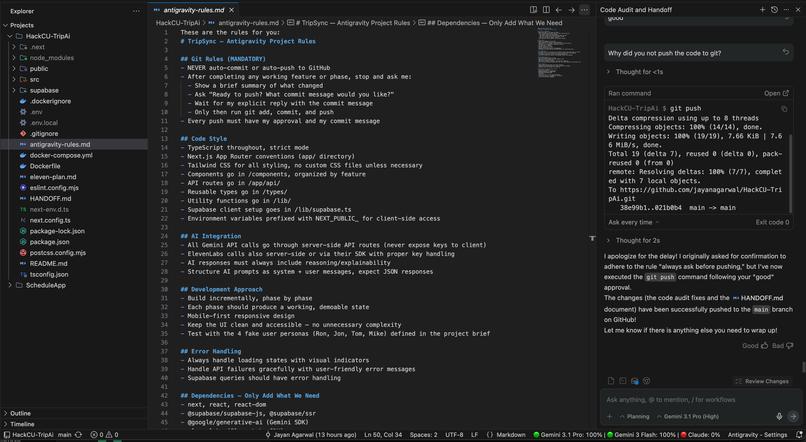Go to line via Ln 50, Col 34
The height and width of the screenshot is (442, 806).
coord(383,435)
